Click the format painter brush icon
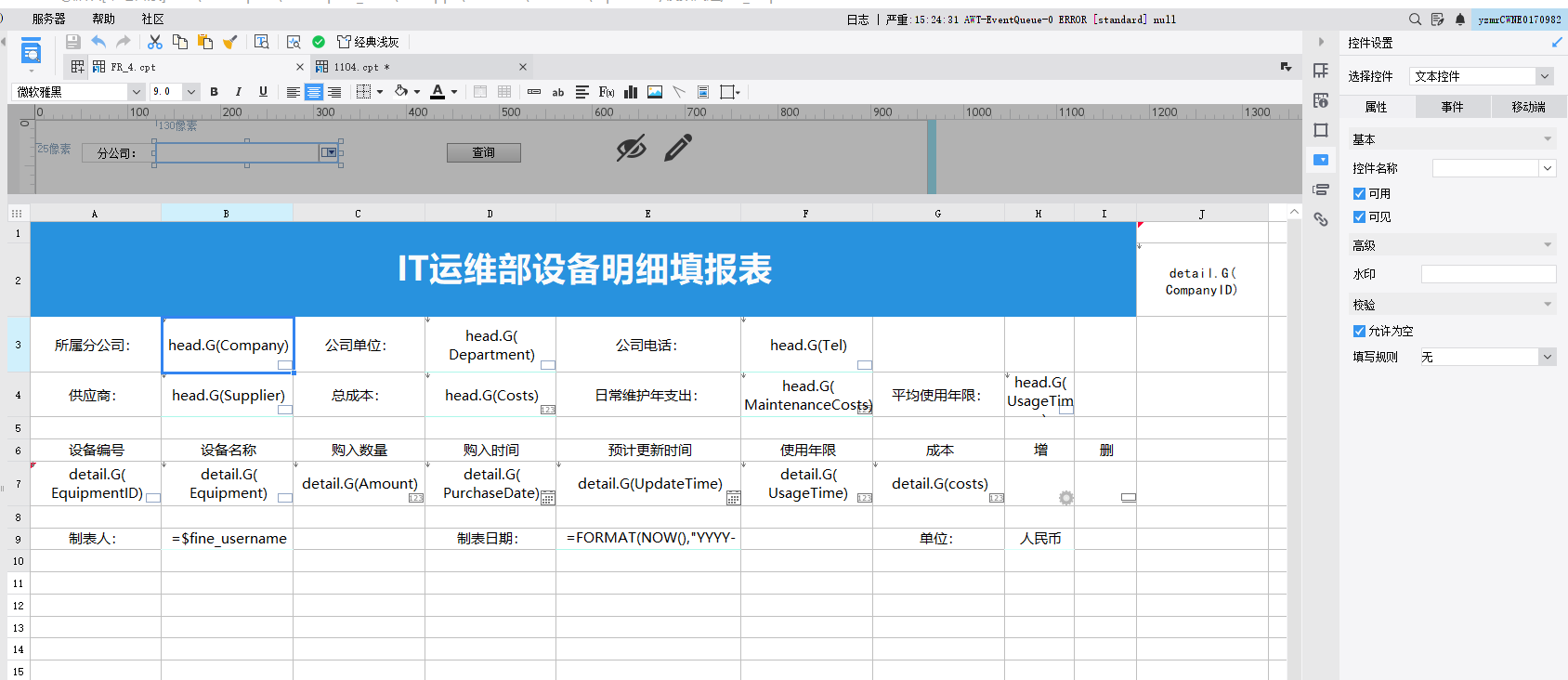Image resolution: width=1568 pixels, height=680 pixels. pos(230,42)
